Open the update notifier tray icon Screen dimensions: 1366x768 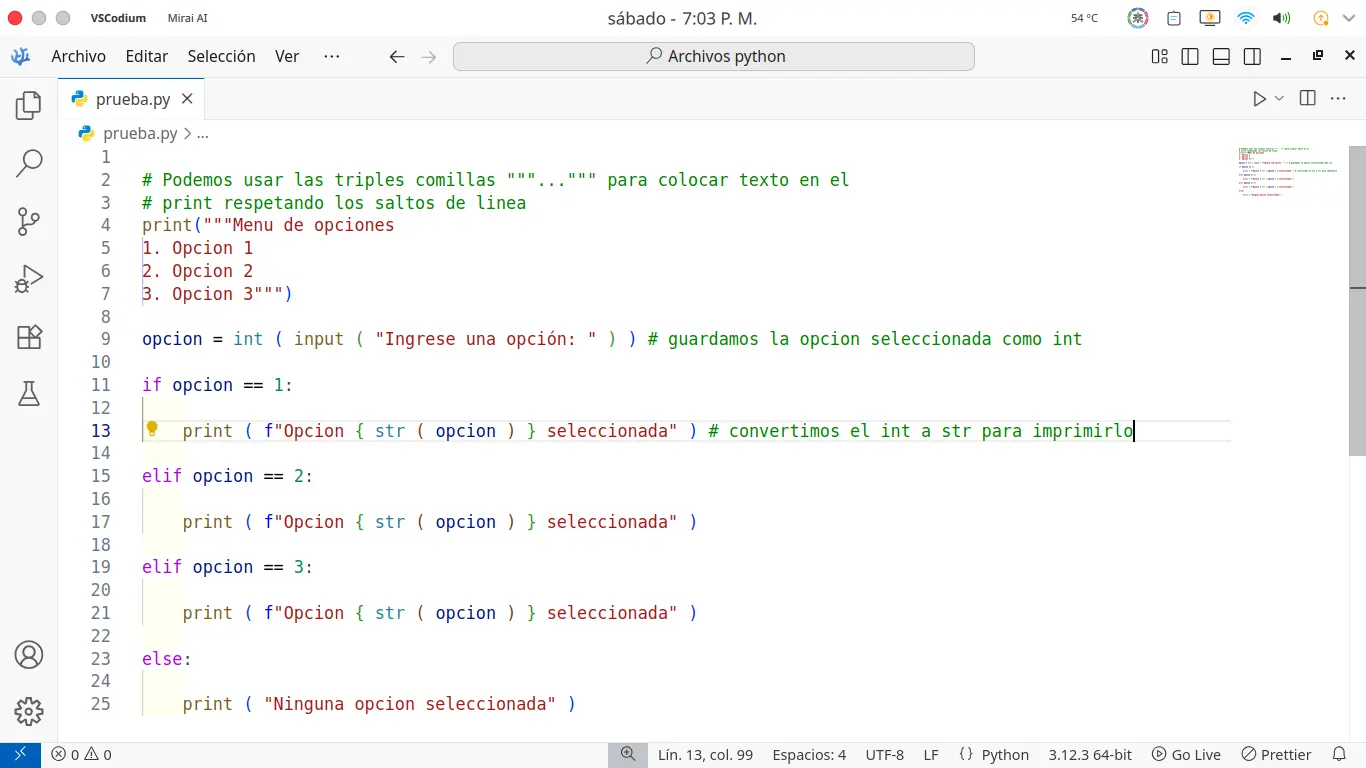pos(1320,18)
